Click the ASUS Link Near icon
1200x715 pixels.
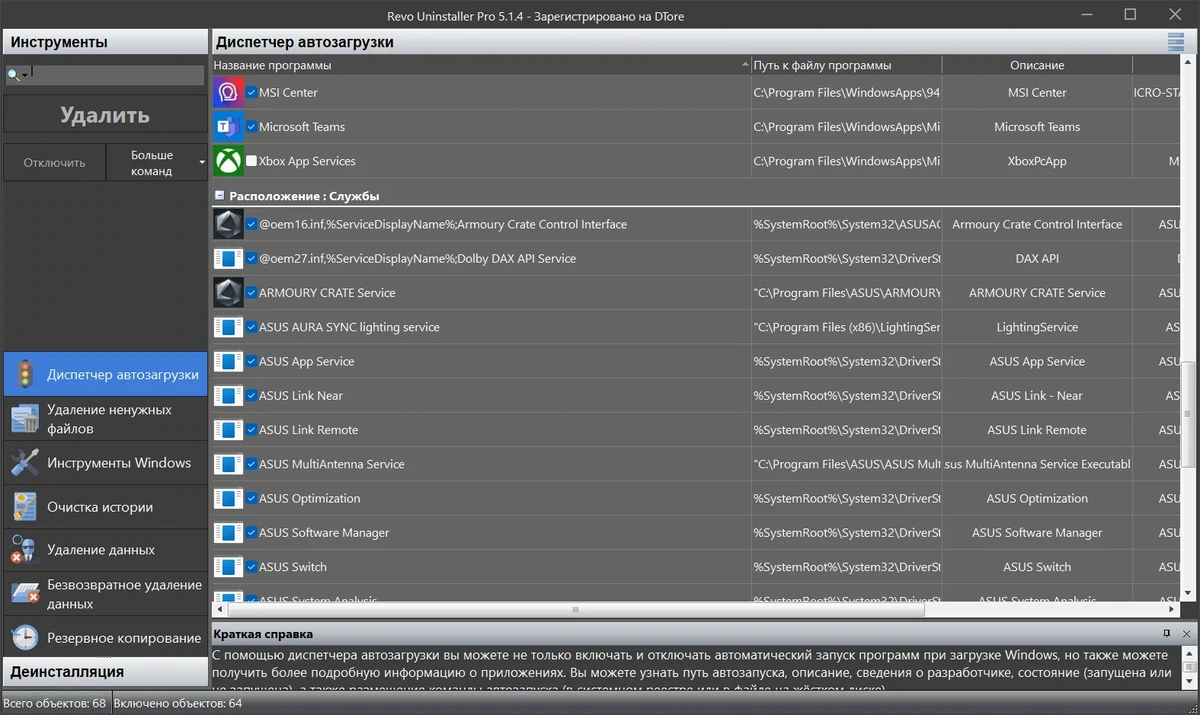point(228,396)
